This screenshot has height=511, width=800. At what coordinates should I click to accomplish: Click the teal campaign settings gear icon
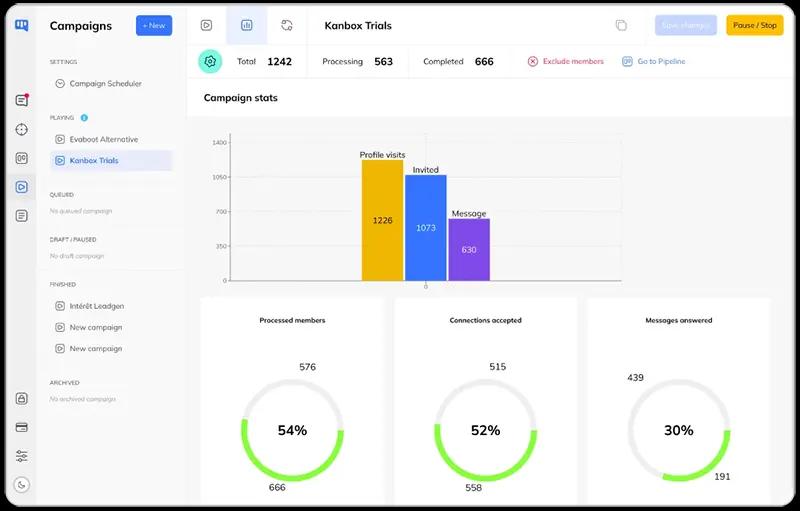[x=210, y=62]
